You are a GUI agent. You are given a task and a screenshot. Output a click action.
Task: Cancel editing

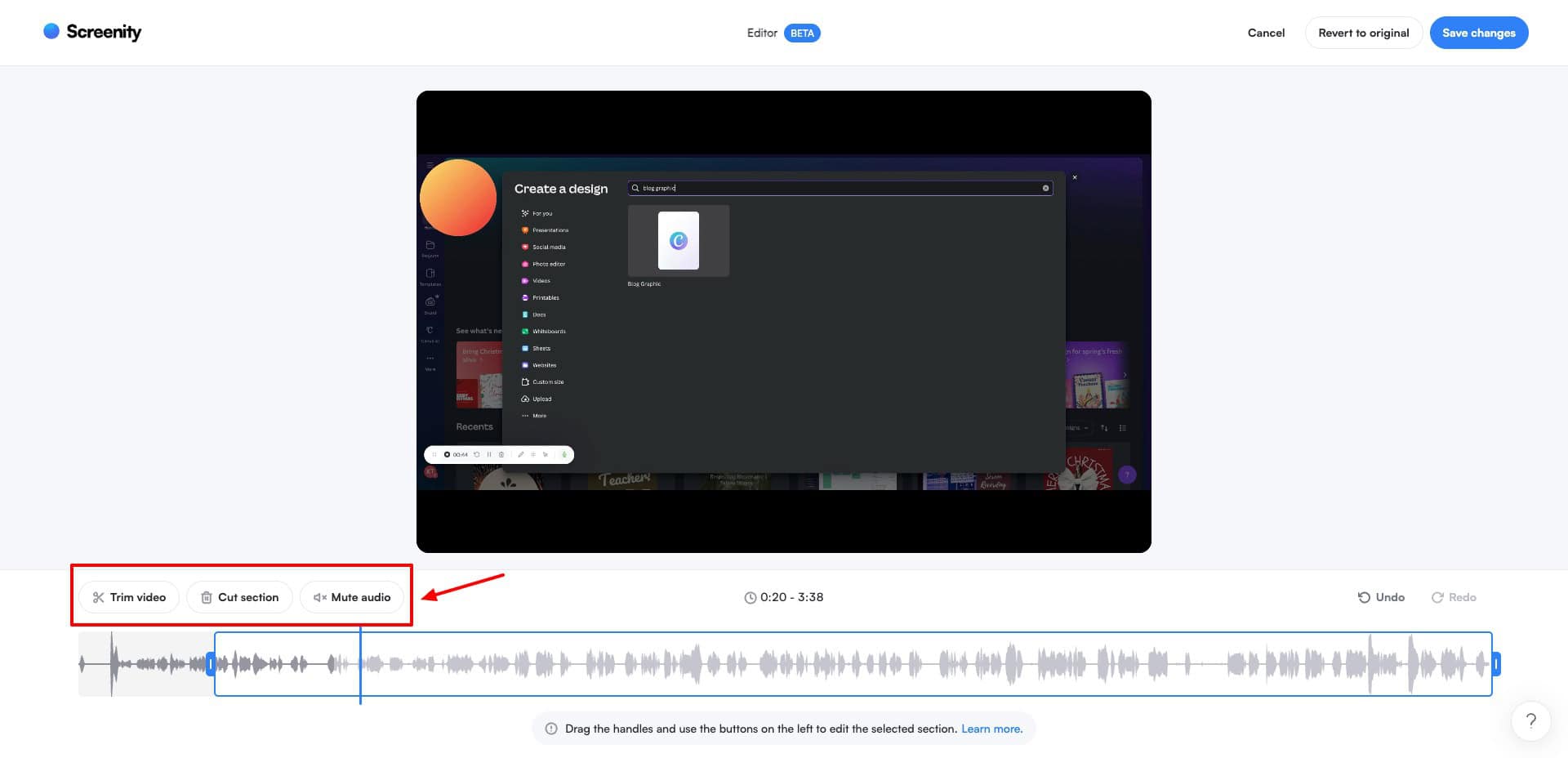pos(1266,33)
